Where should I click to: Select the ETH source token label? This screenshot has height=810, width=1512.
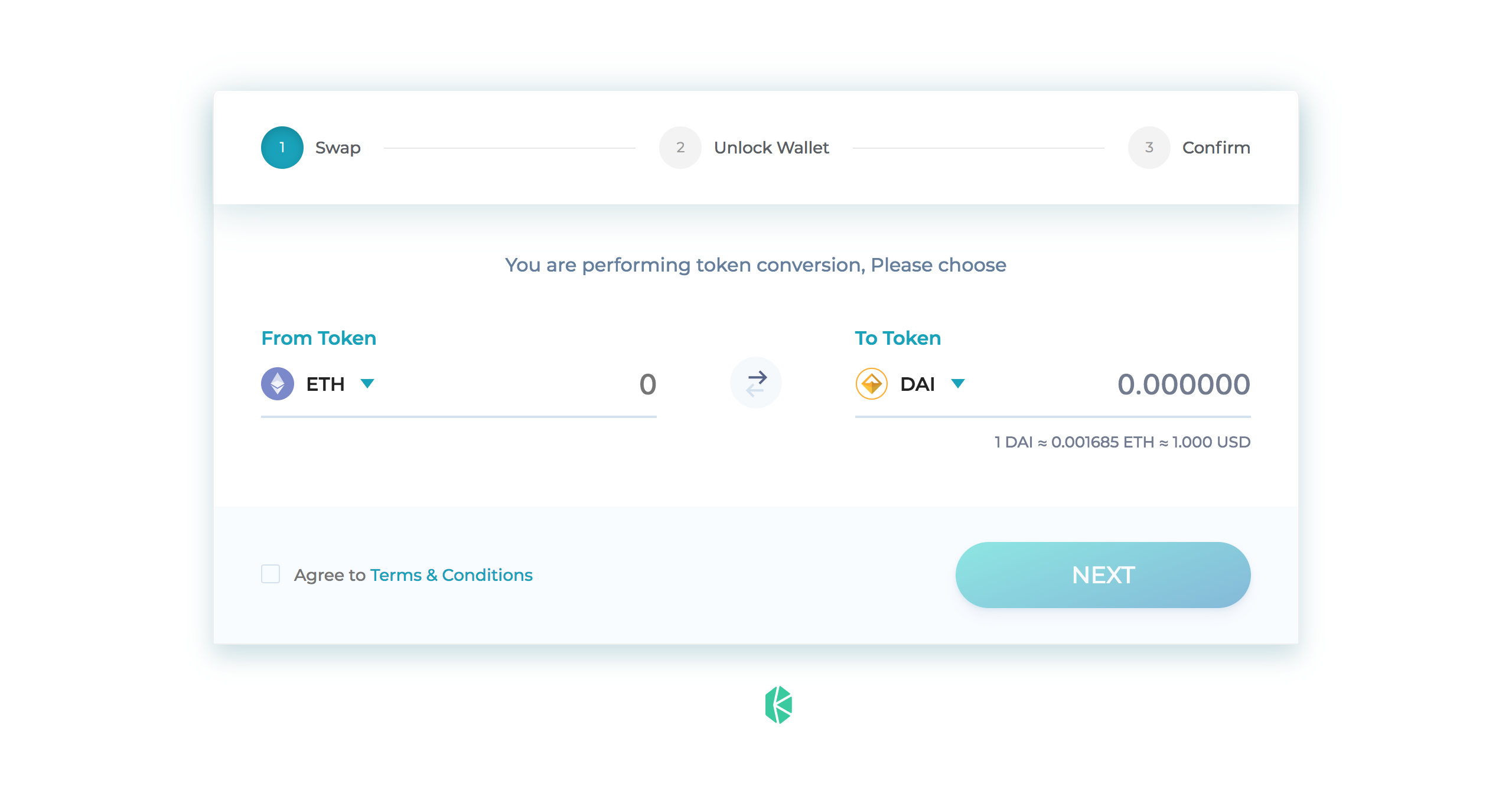click(325, 384)
